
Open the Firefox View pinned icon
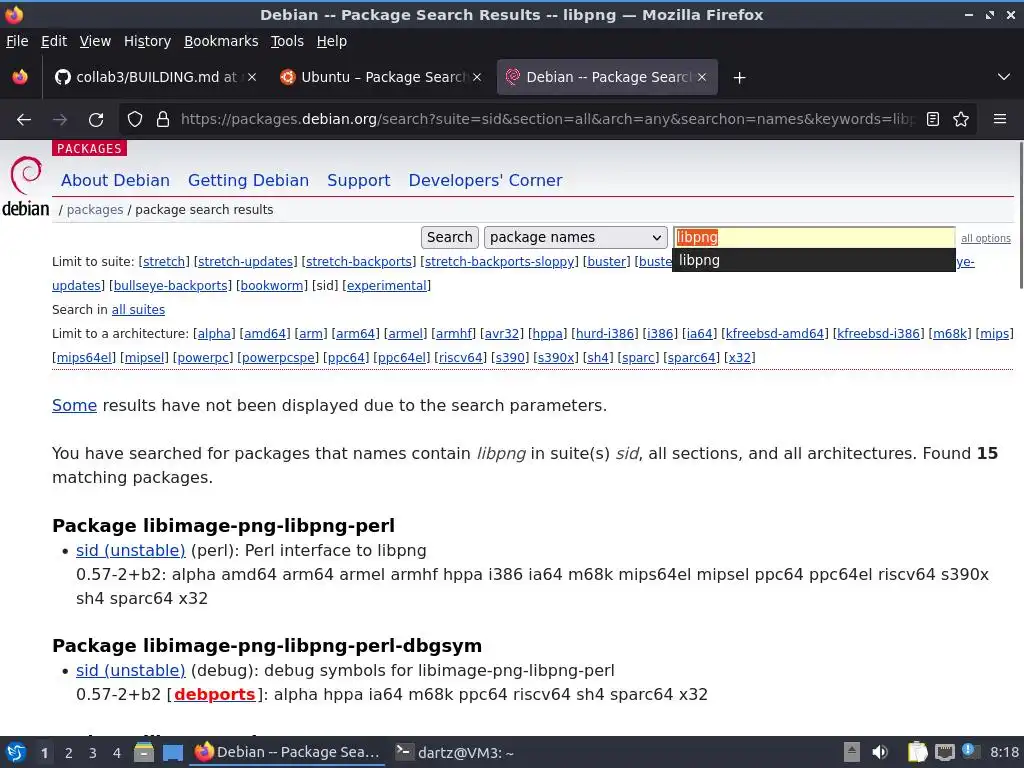(x=20, y=77)
